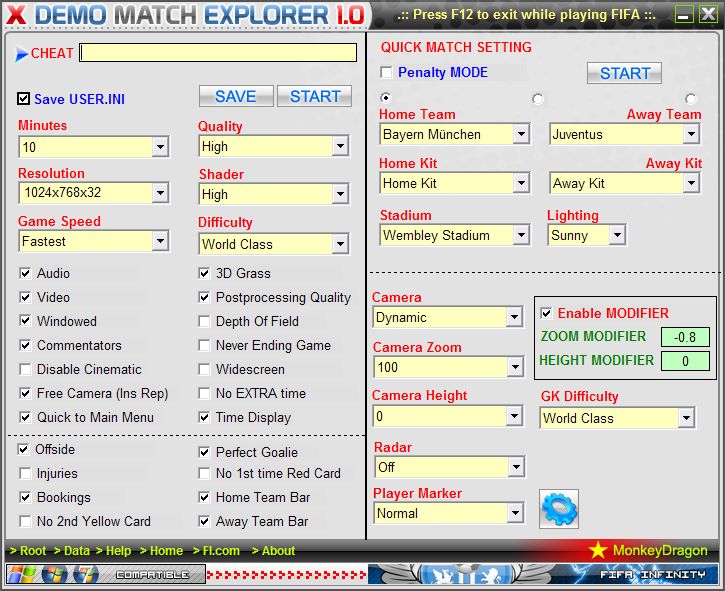Open the Data menu link
The width and height of the screenshot is (725, 591).
[x=72, y=550]
